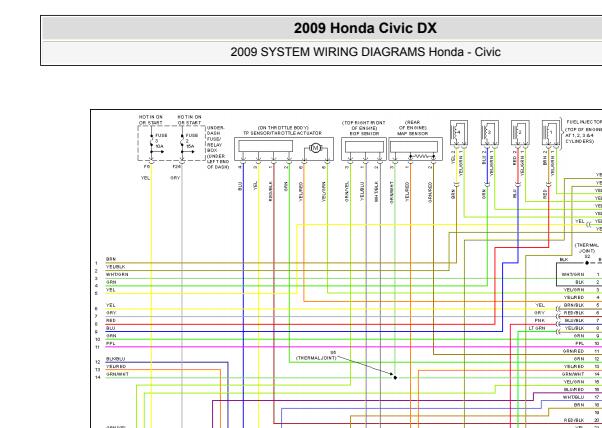Click 'BRN' at right pin 18
Image resolution: width=602 pixels, height=428 pixels.
click(x=579, y=405)
